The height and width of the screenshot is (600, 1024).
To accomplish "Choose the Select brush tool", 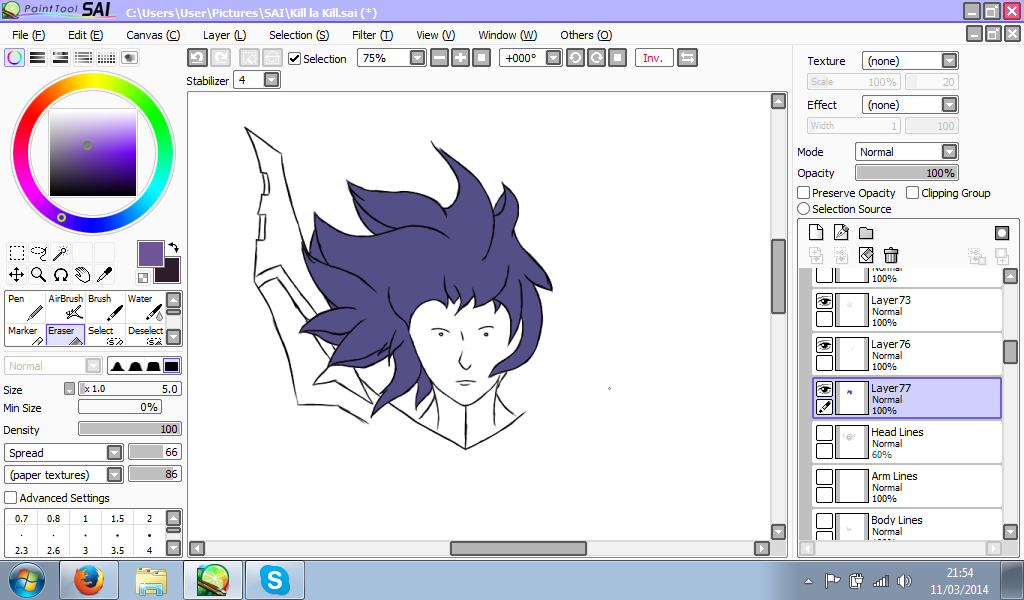I will [105, 335].
